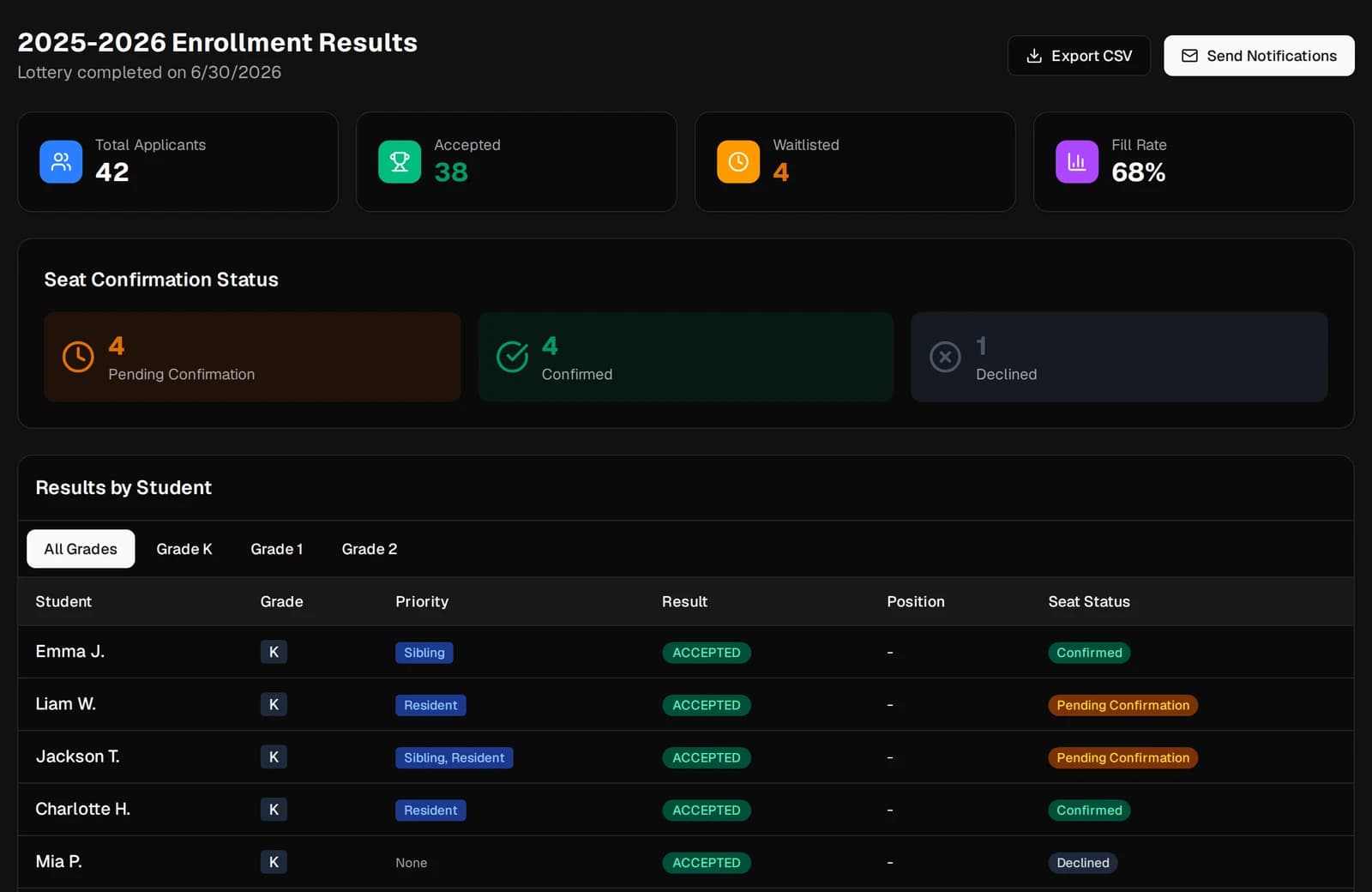Screen dimensions: 1372x892
Task: Click Emma J.'s Sibling priority badge
Action: click(x=424, y=653)
